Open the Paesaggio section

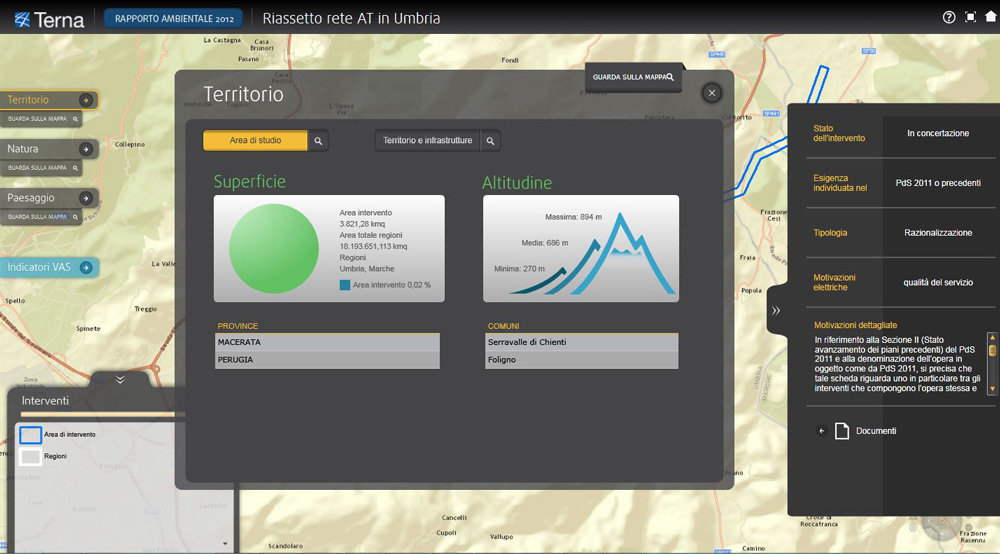click(40, 198)
